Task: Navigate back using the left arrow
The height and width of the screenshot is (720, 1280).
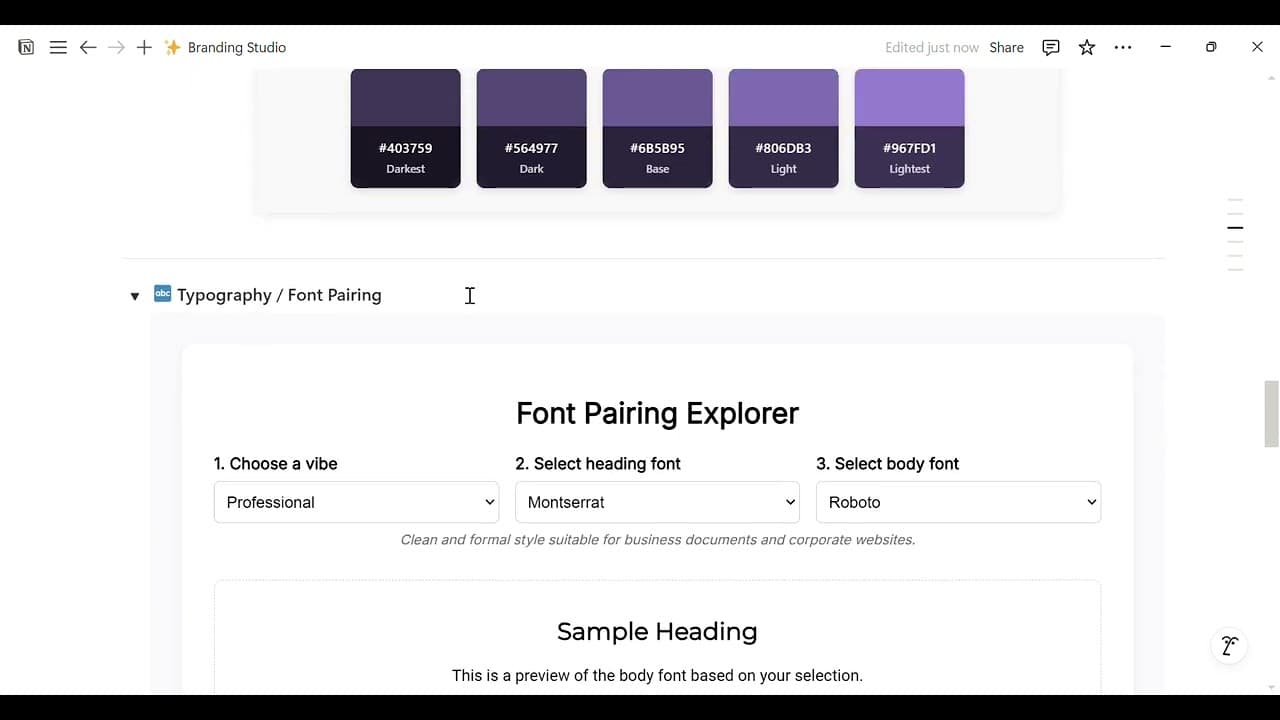Action: [88, 47]
